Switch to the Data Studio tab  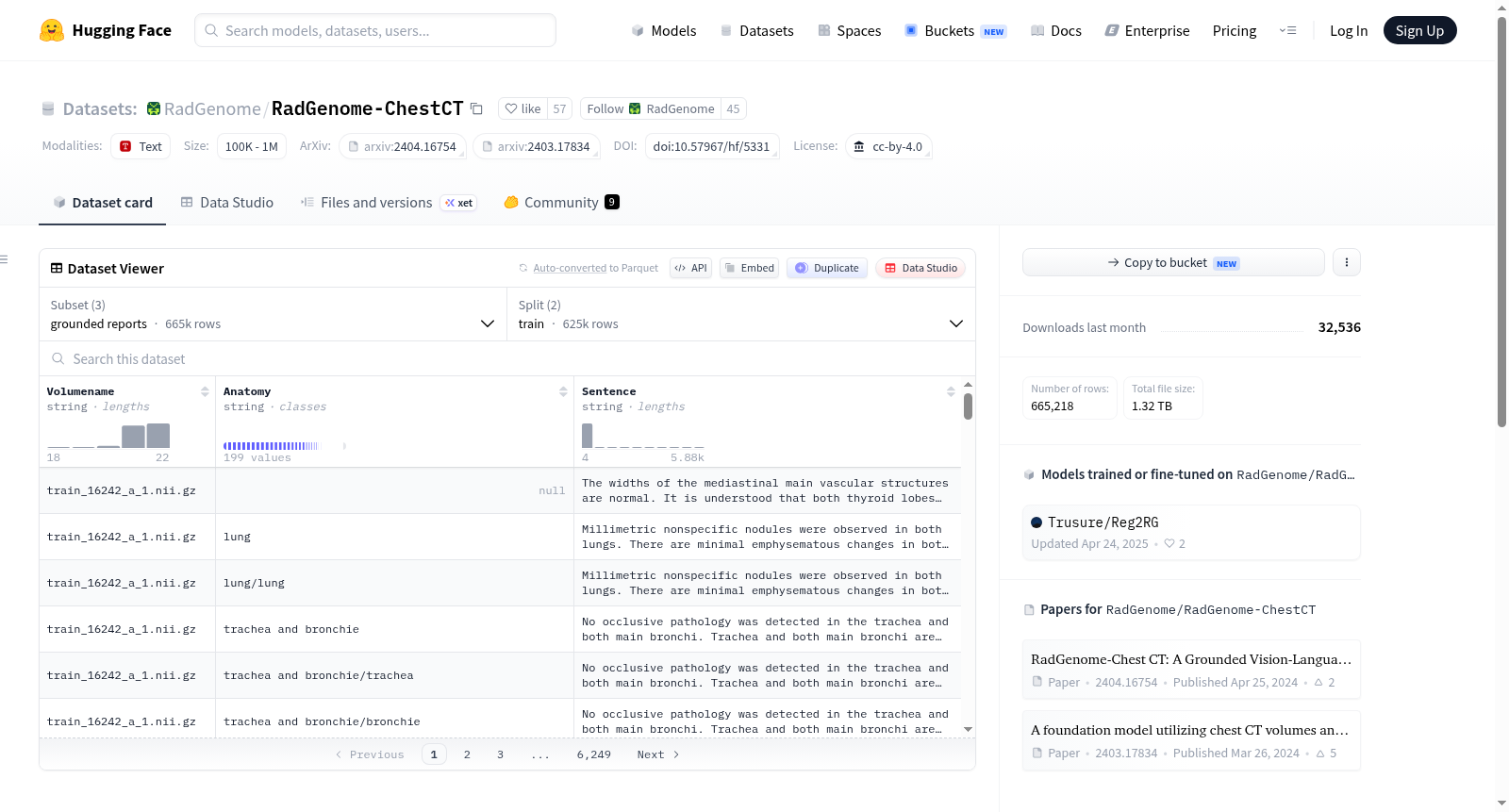[x=227, y=202]
